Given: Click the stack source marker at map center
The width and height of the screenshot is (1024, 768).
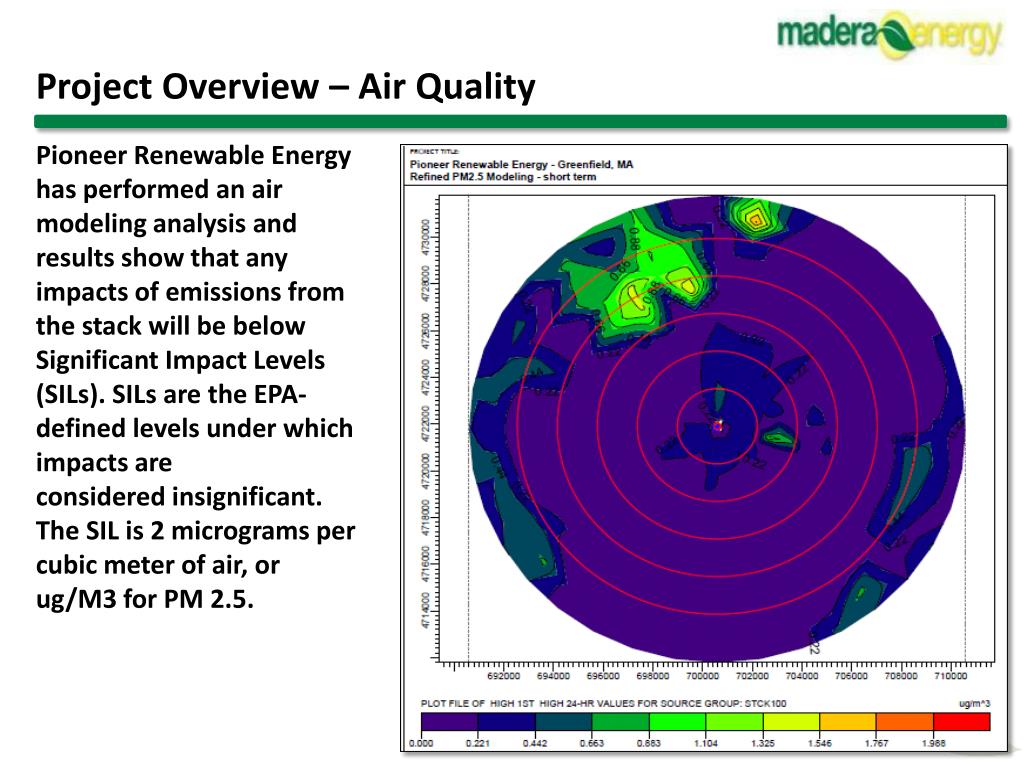Looking at the screenshot, I should click(718, 426).
